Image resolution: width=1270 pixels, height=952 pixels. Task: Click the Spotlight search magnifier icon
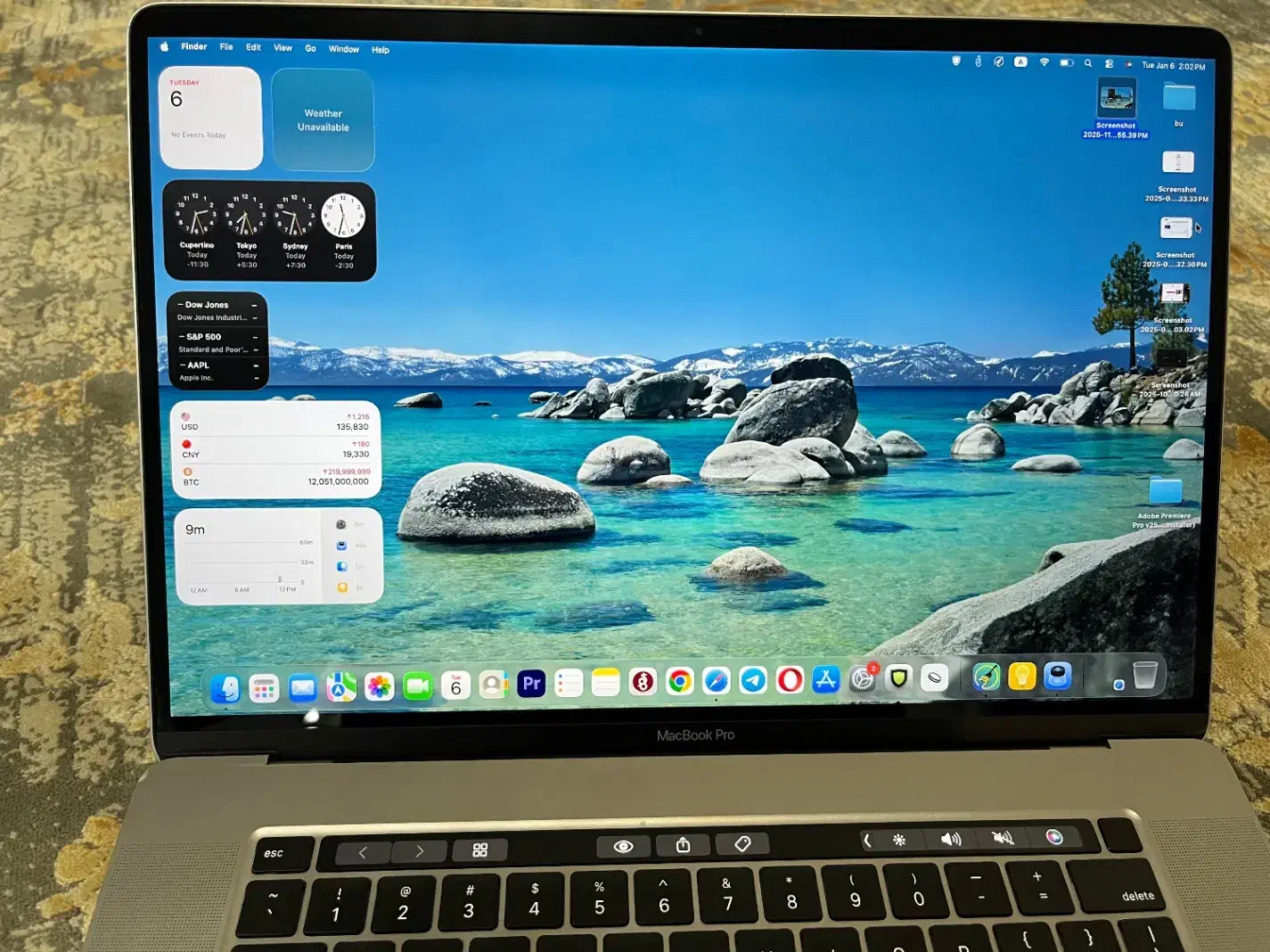(1087, 63)
